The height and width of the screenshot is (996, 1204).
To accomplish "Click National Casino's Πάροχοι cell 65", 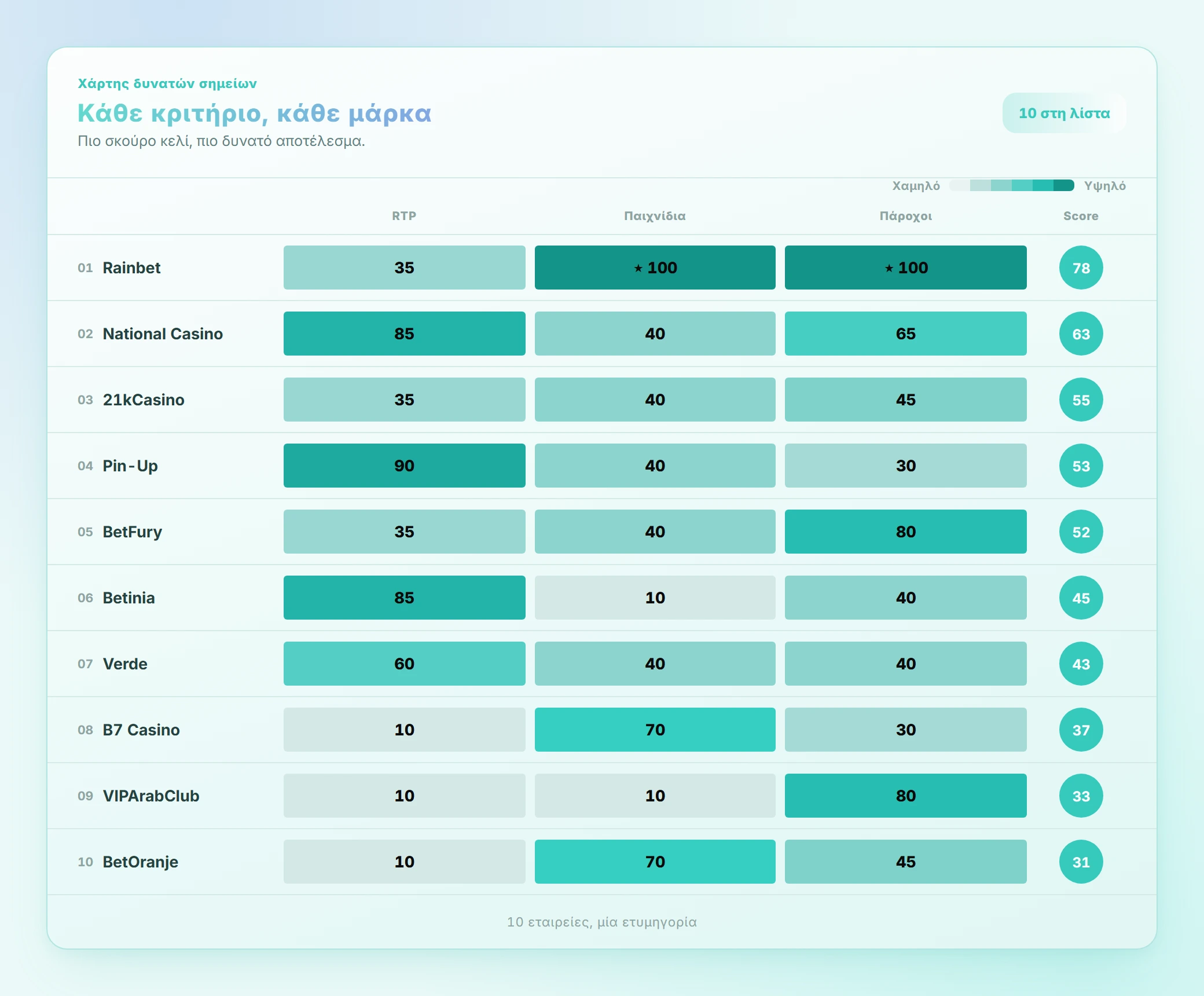I will coord(905,334).
